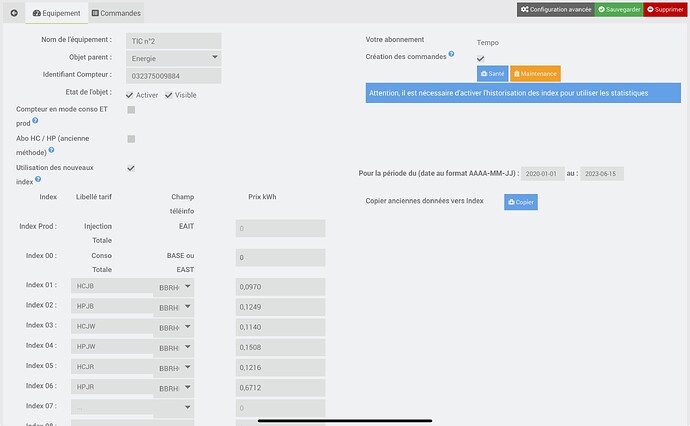Open Configuration avancée settings
The image size is (690, 426).
click(555, 9)
